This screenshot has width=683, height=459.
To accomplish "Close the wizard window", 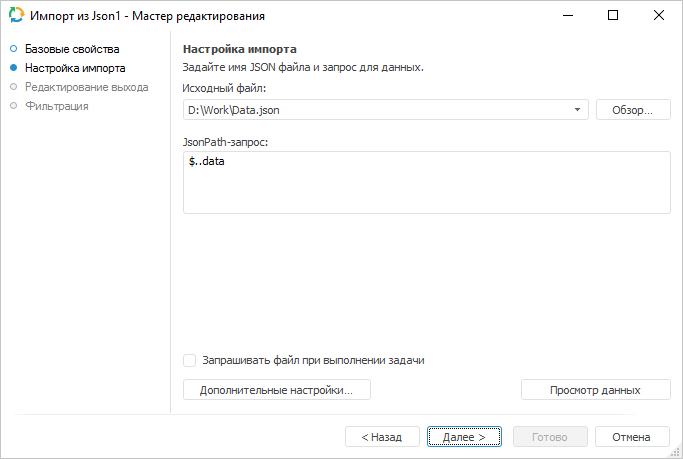I will point(658,16).
